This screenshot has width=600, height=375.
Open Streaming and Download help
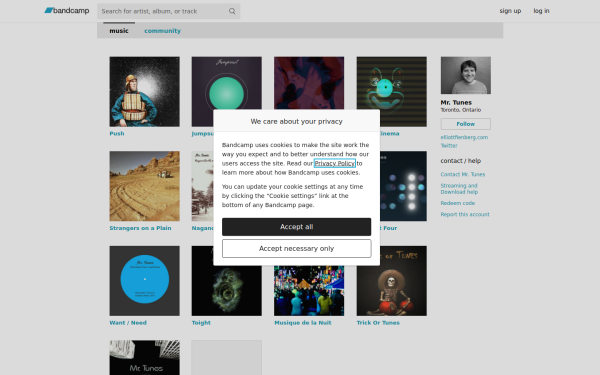(x=459, y=189)
